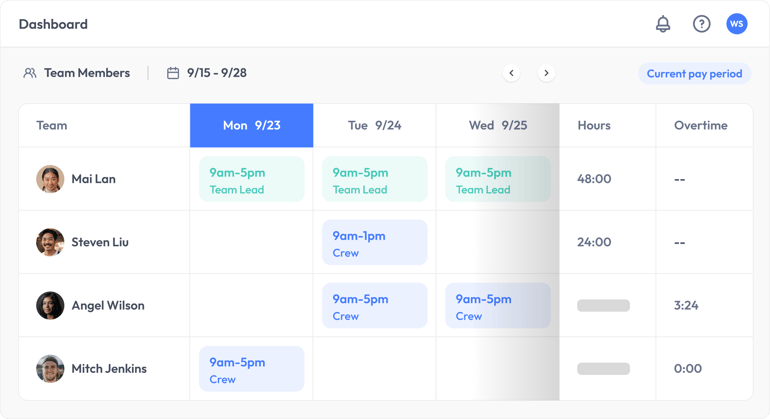770x419 pixels.
Task: Click Mai Lan's 48:00 hours value
Action: pyautogui.click(x=594, y=179)
